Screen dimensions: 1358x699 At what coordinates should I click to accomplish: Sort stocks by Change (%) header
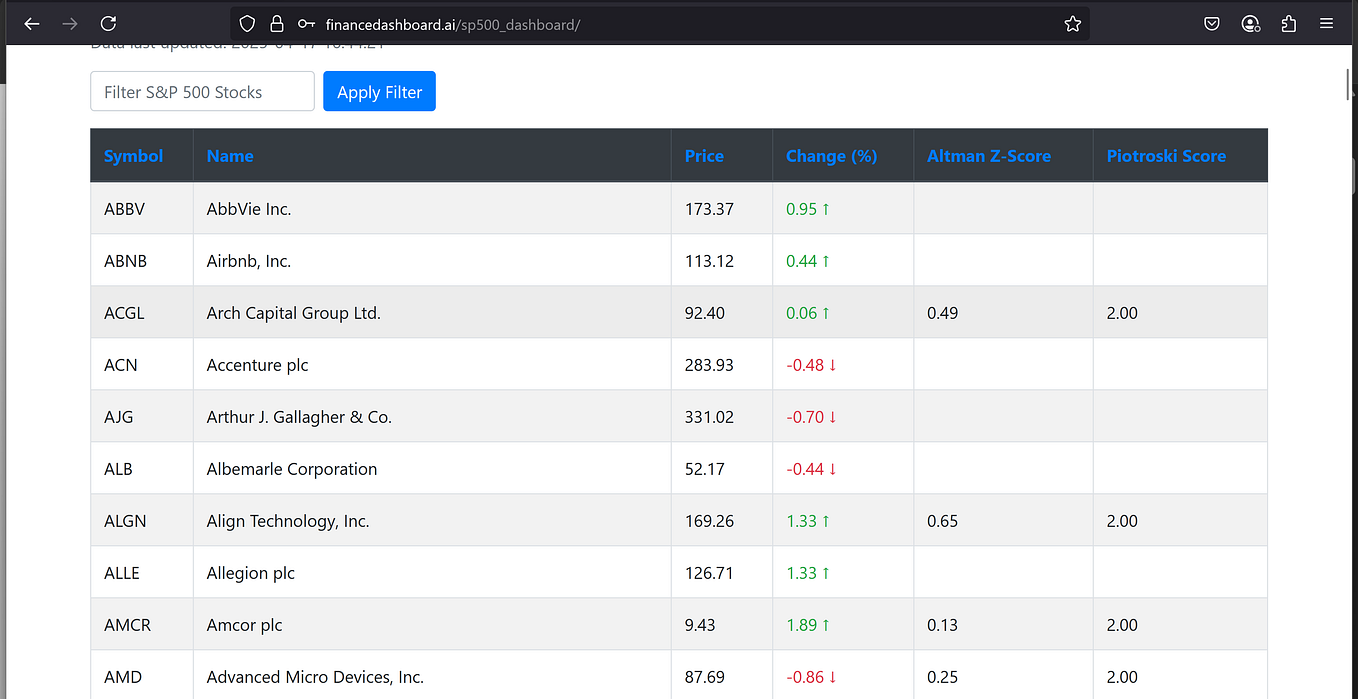[831, 156]
